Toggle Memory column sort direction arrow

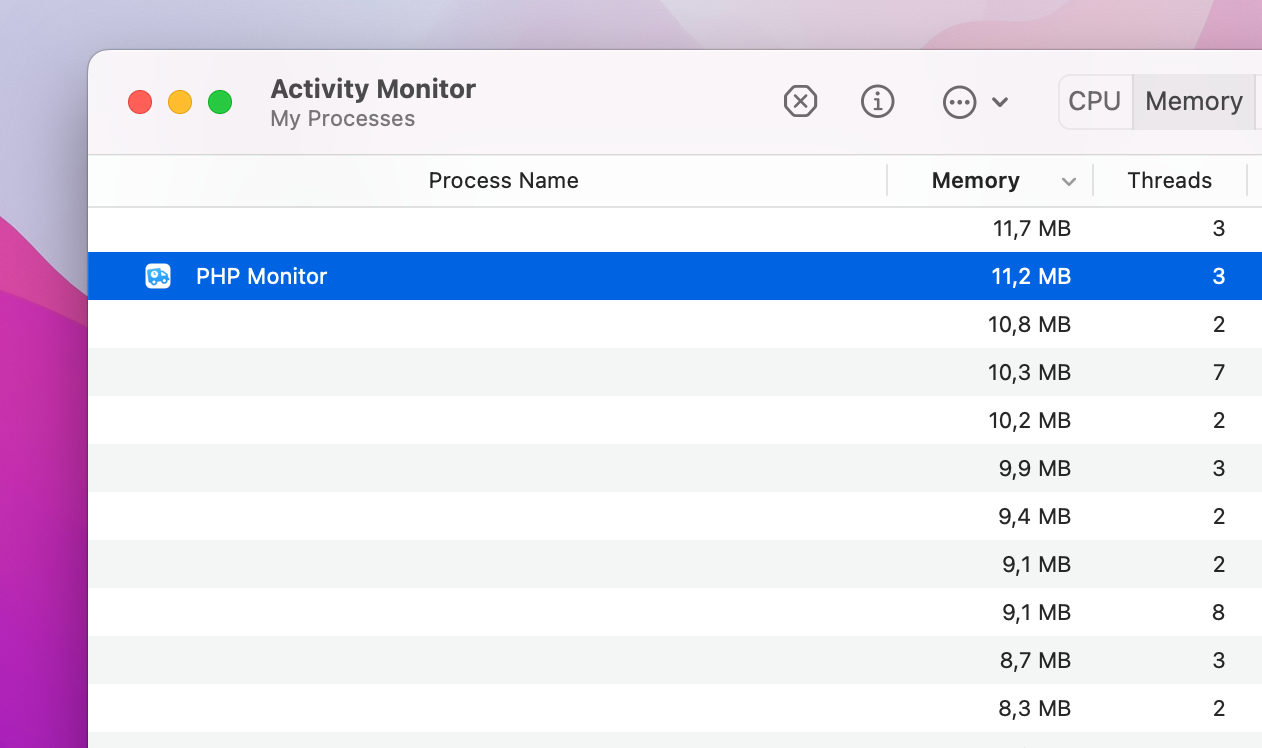[x=1069, y=182]
